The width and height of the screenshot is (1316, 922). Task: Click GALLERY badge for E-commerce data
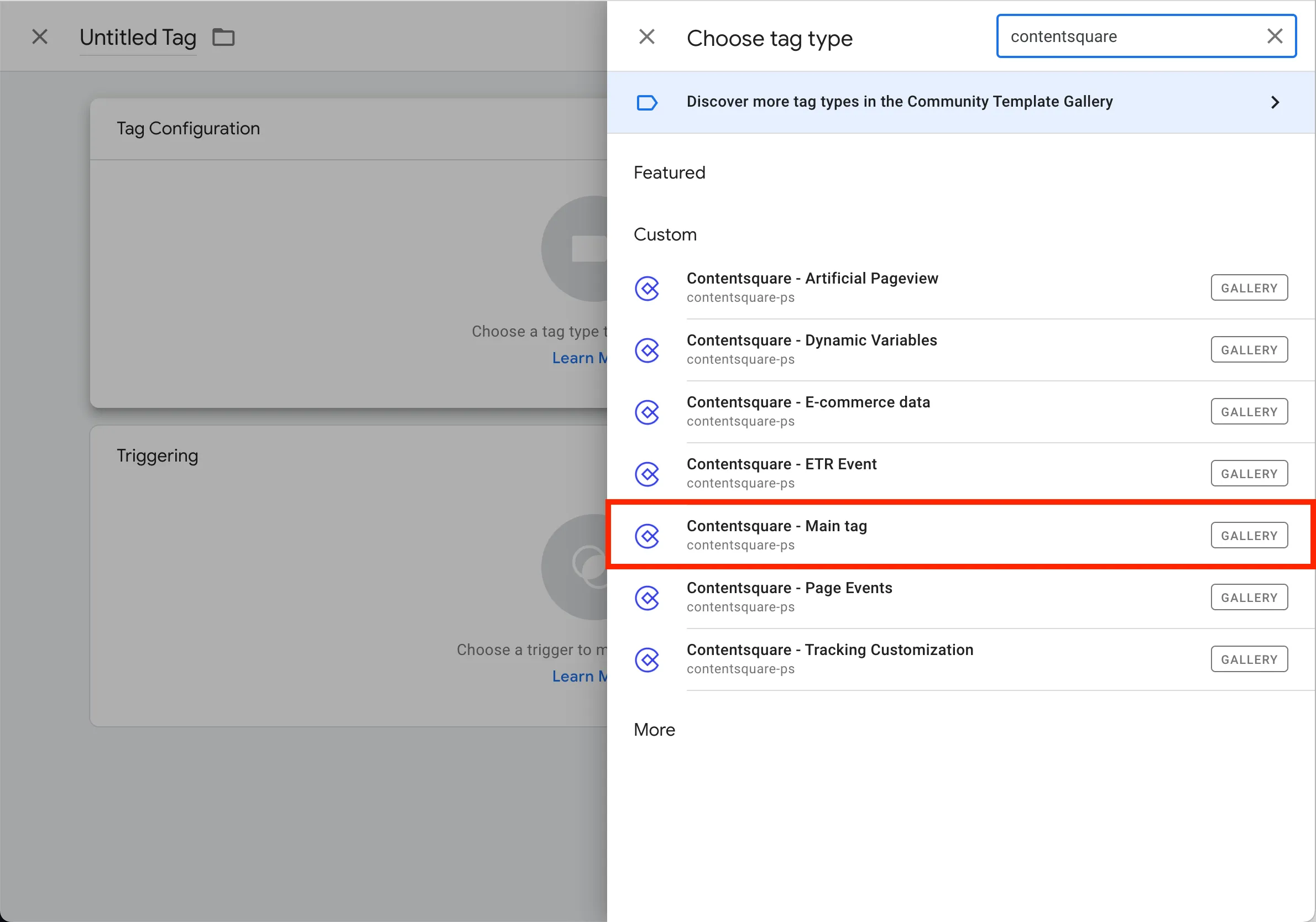click(1249, 411)
